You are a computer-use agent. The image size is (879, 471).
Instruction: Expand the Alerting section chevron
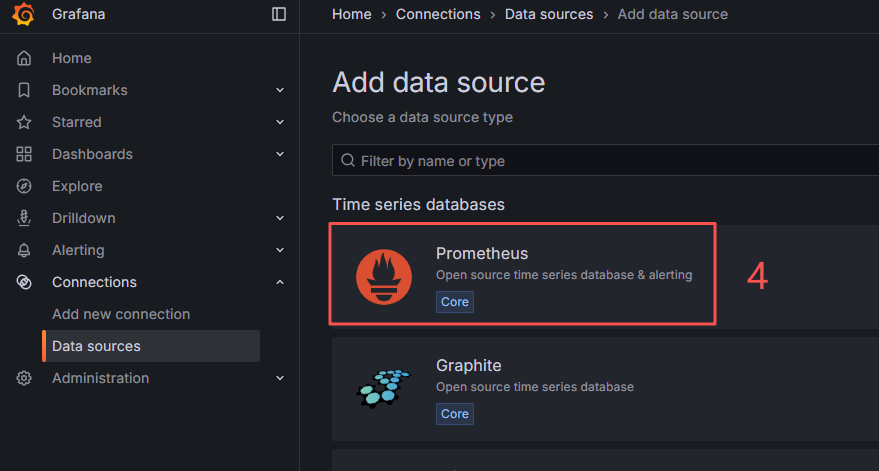280,250
